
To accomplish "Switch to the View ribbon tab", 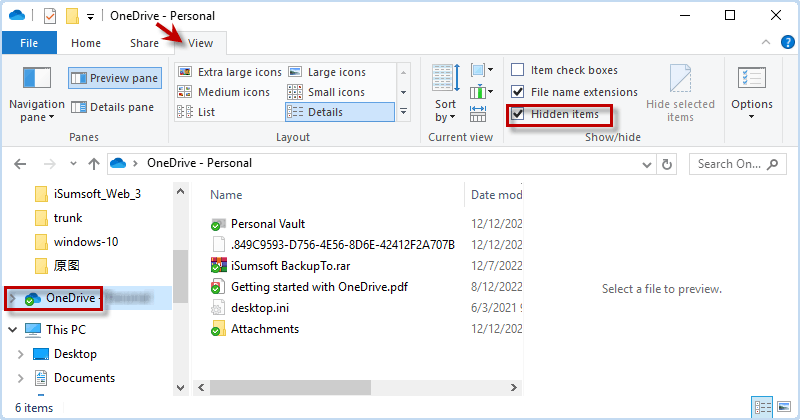I will click(200, 43).
